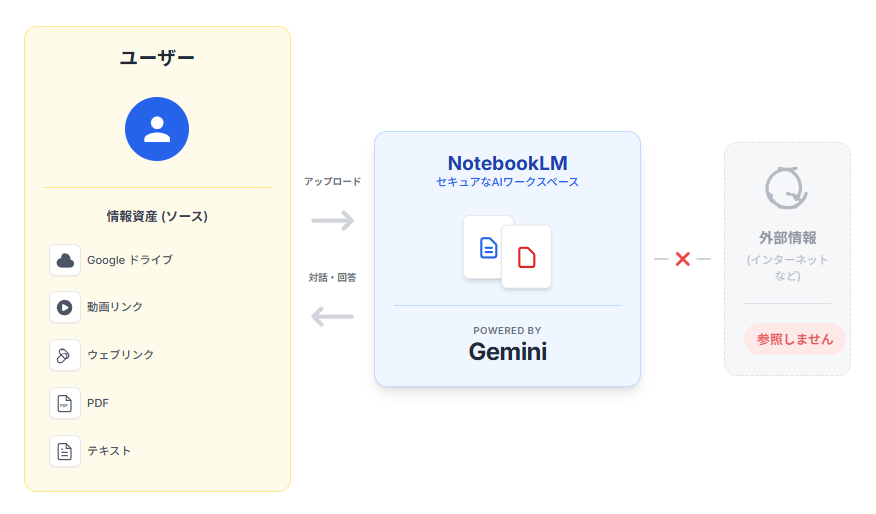Click the POWERED BY caption

tap(507, 331)
